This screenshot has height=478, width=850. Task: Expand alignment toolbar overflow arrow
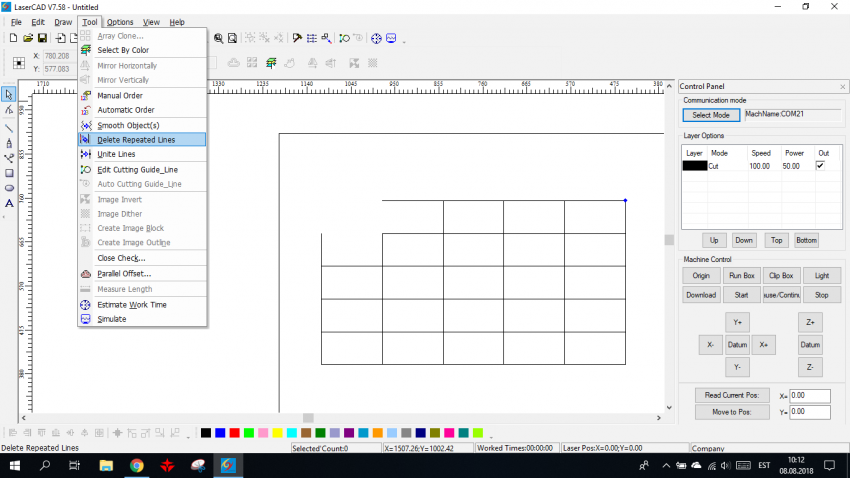pyautogui.click(x=188, y=435)
